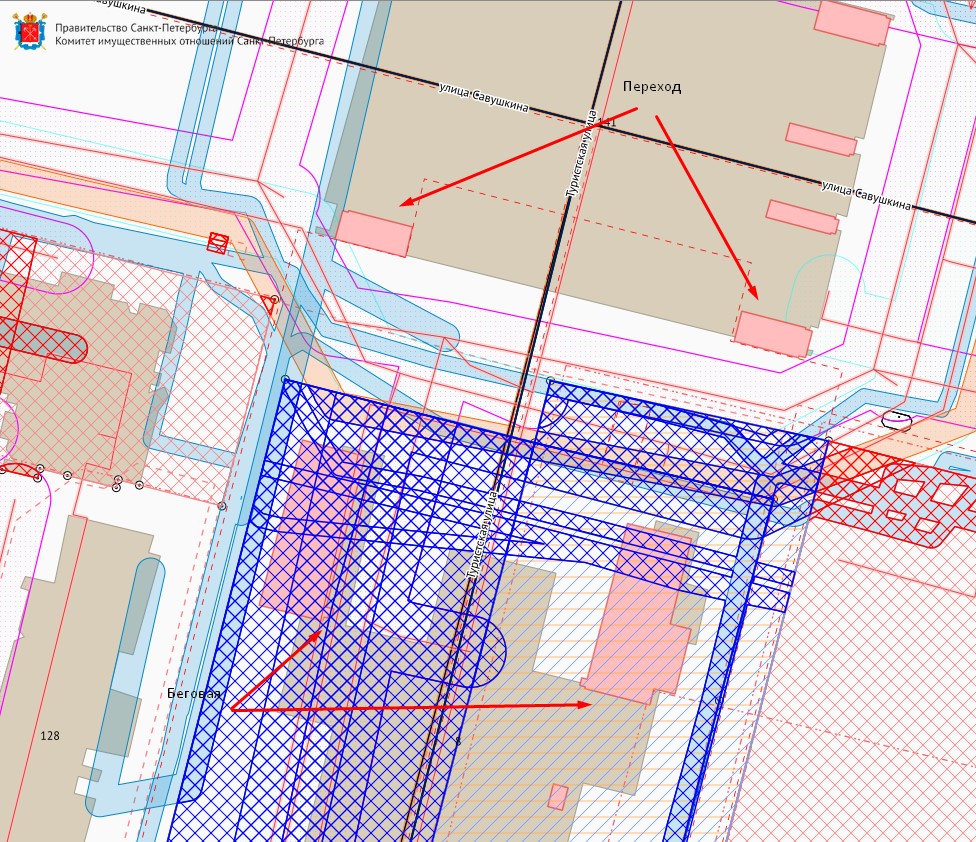
Task: Select building number 128 label
Action: point(50,736)
